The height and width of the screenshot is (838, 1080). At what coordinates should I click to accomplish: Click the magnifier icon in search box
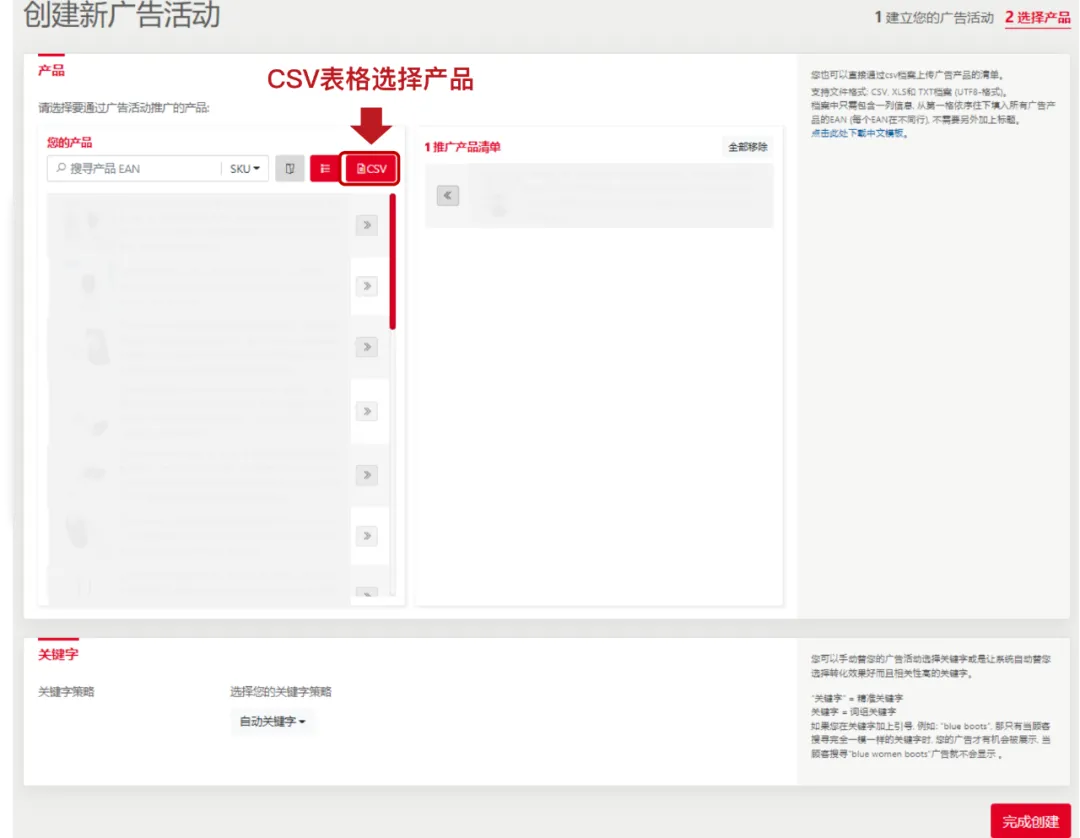point(61,168)
